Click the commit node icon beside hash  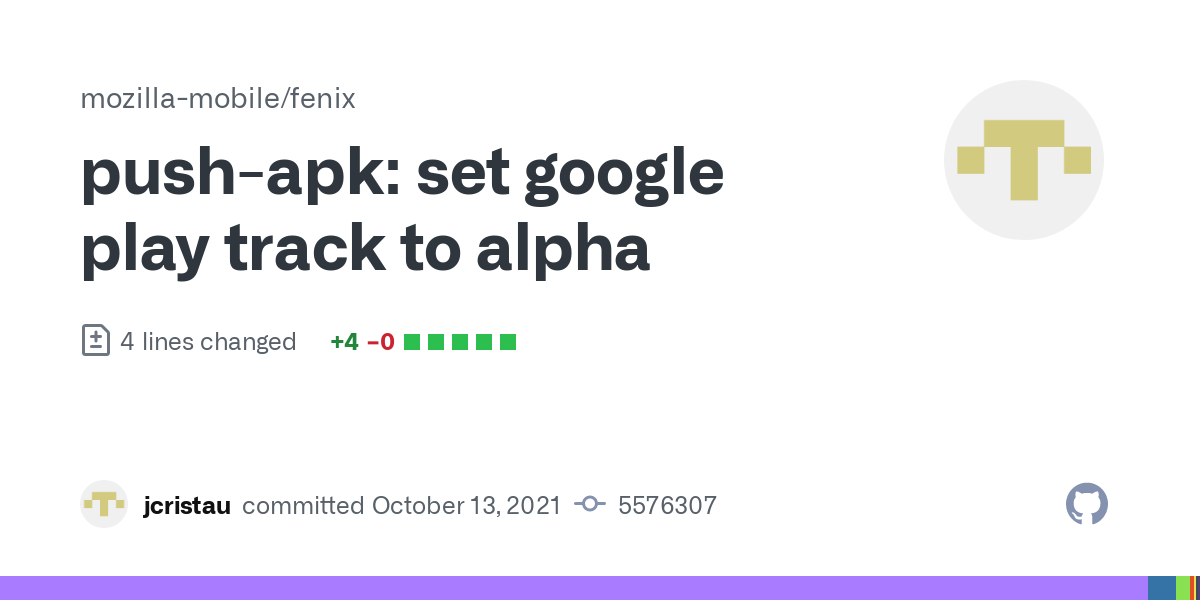point(590,505)
